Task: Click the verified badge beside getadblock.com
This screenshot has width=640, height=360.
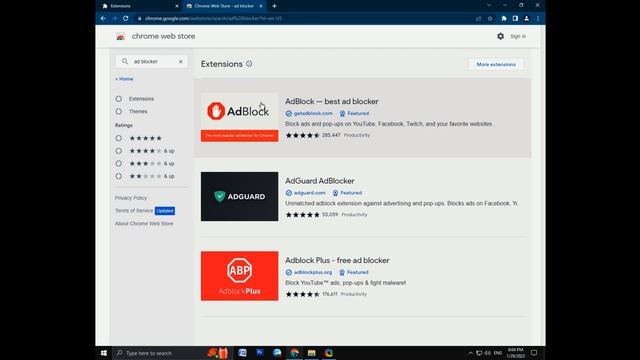Action: [289, 113]
